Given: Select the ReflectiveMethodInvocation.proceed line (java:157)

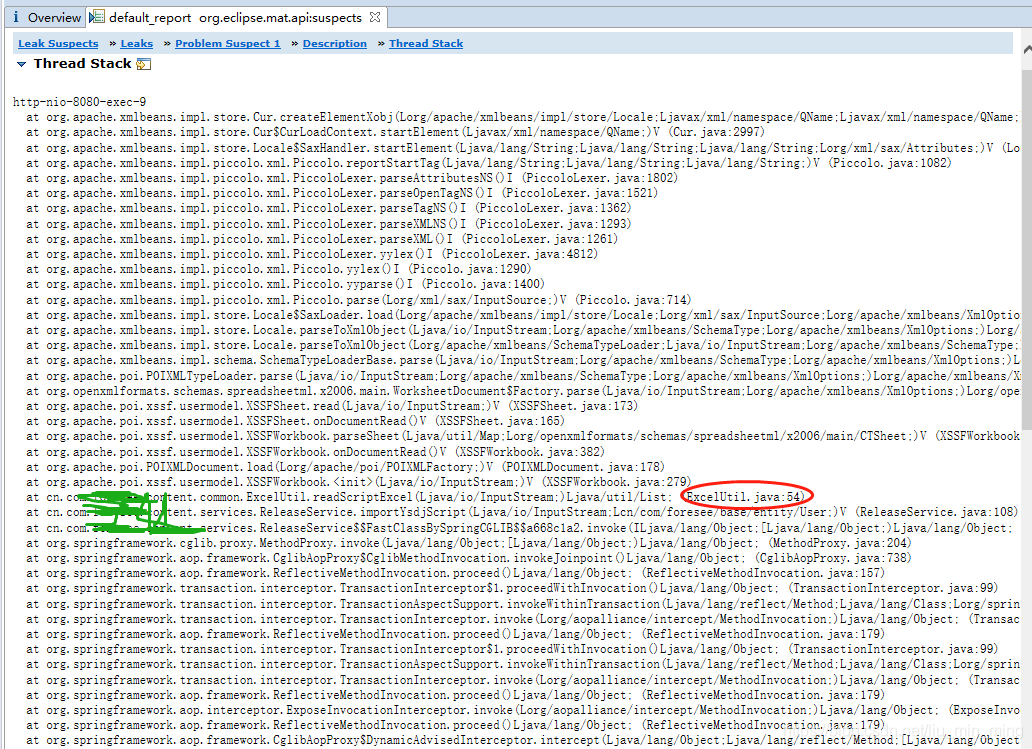Looking at the screenshot, I should (x=455, y=573).
